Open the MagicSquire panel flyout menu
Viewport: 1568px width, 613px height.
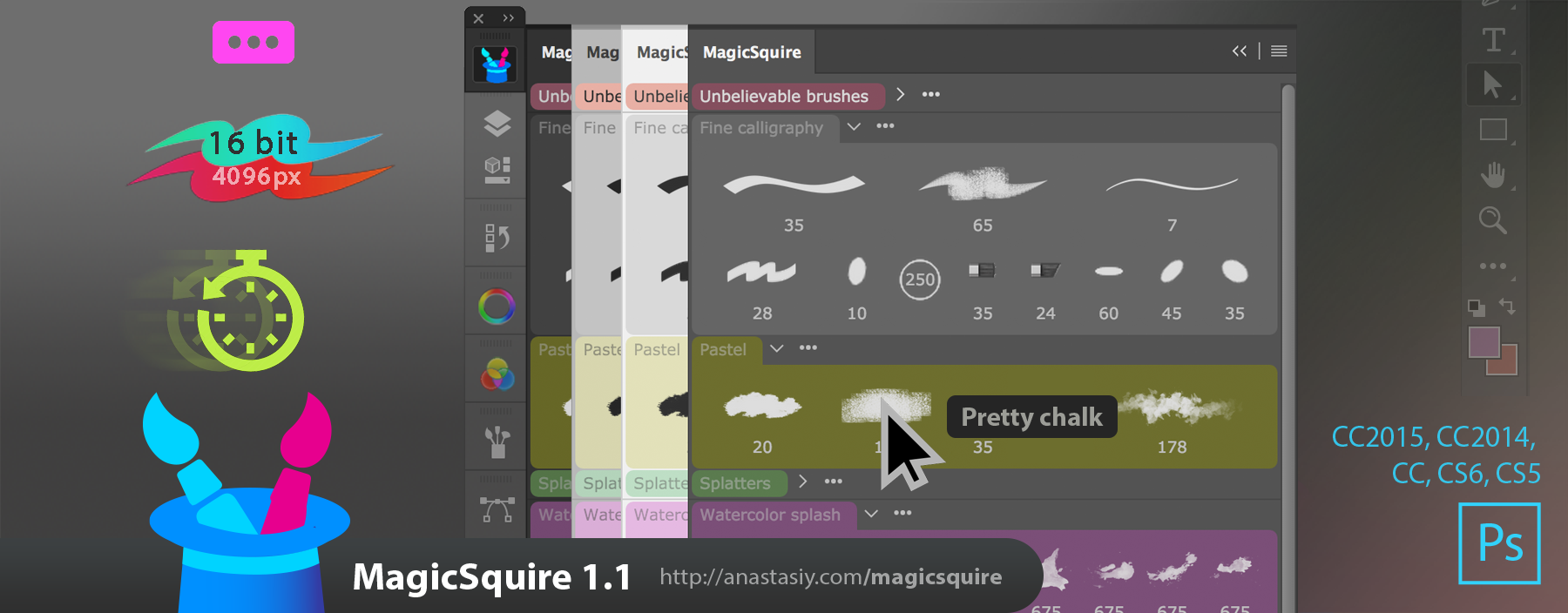[x=1279, y=51]
